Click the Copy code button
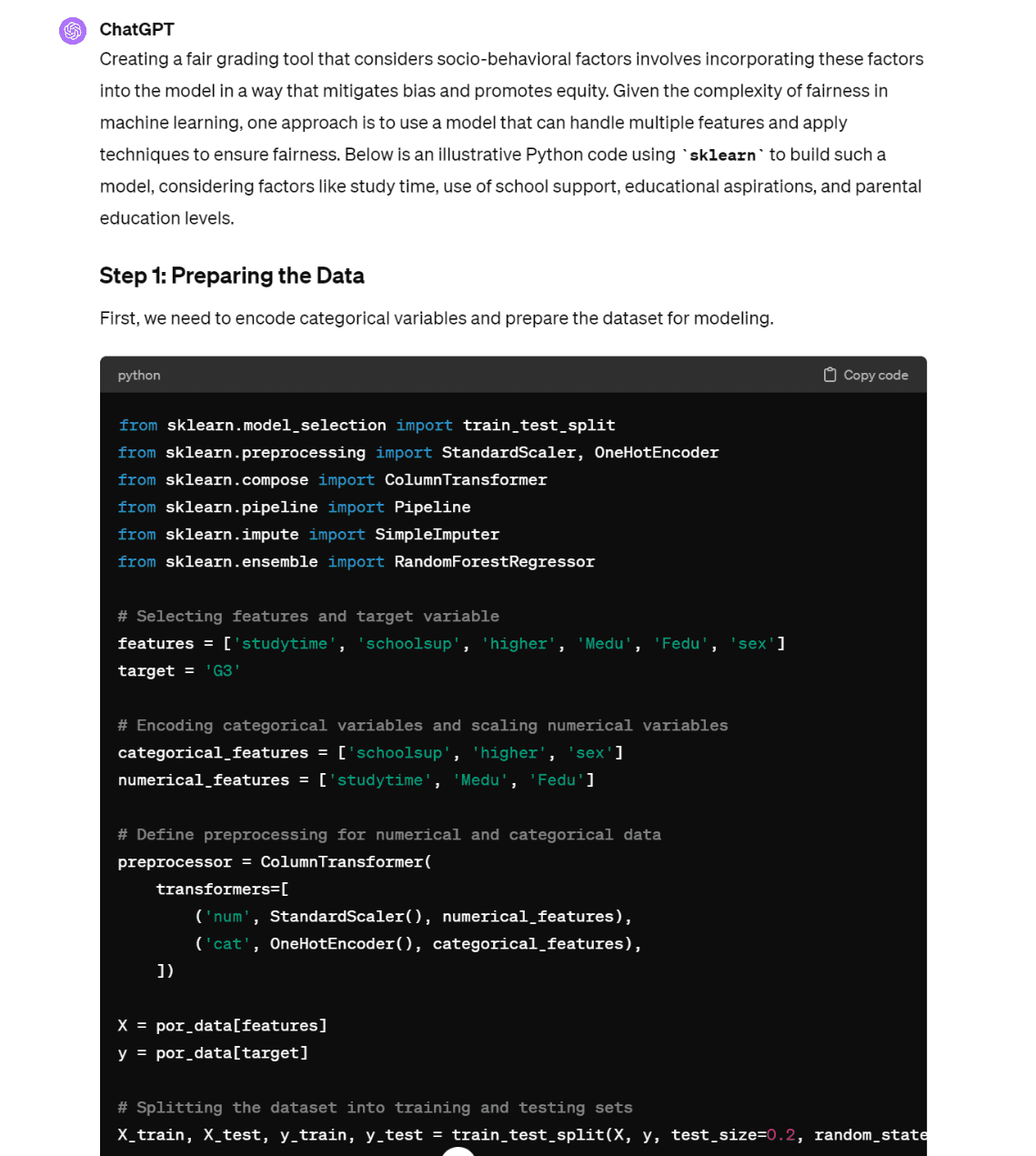 tap(865, 374)
